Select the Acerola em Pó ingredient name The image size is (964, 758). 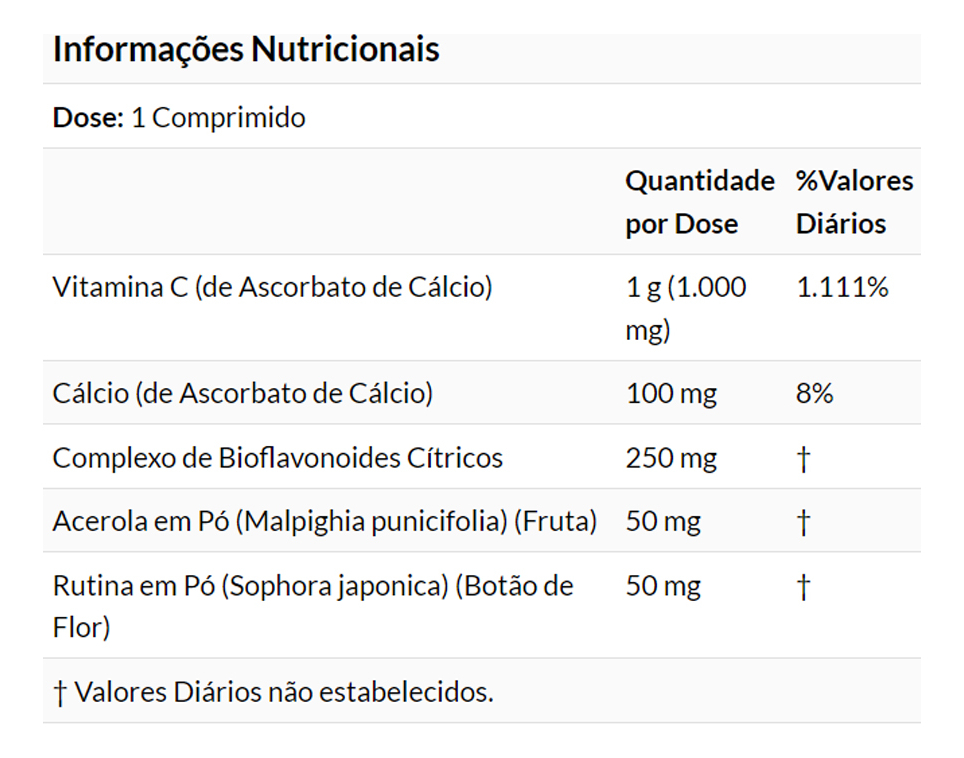(325, 521)
